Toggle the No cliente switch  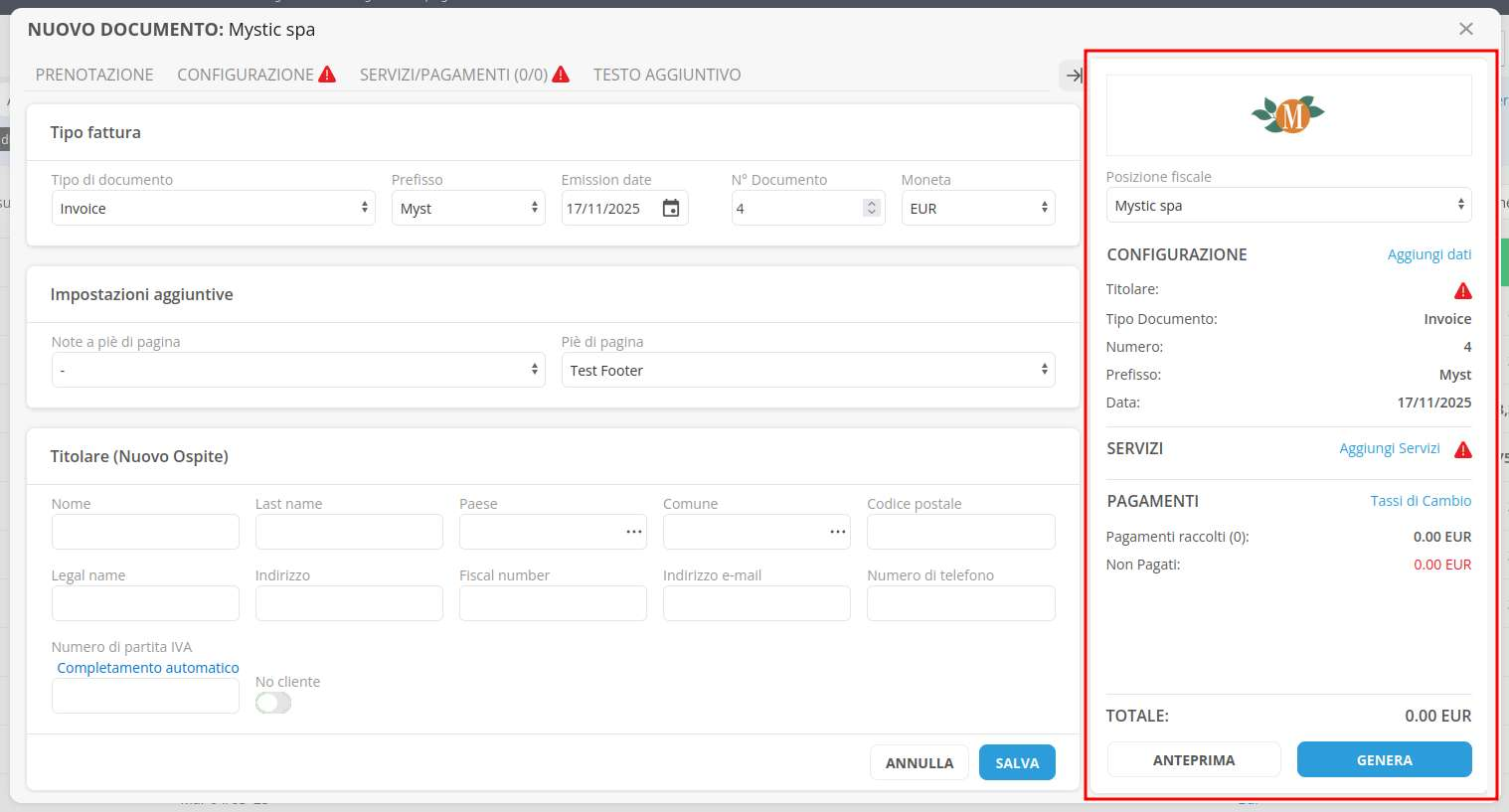click(x=273, y=703)
